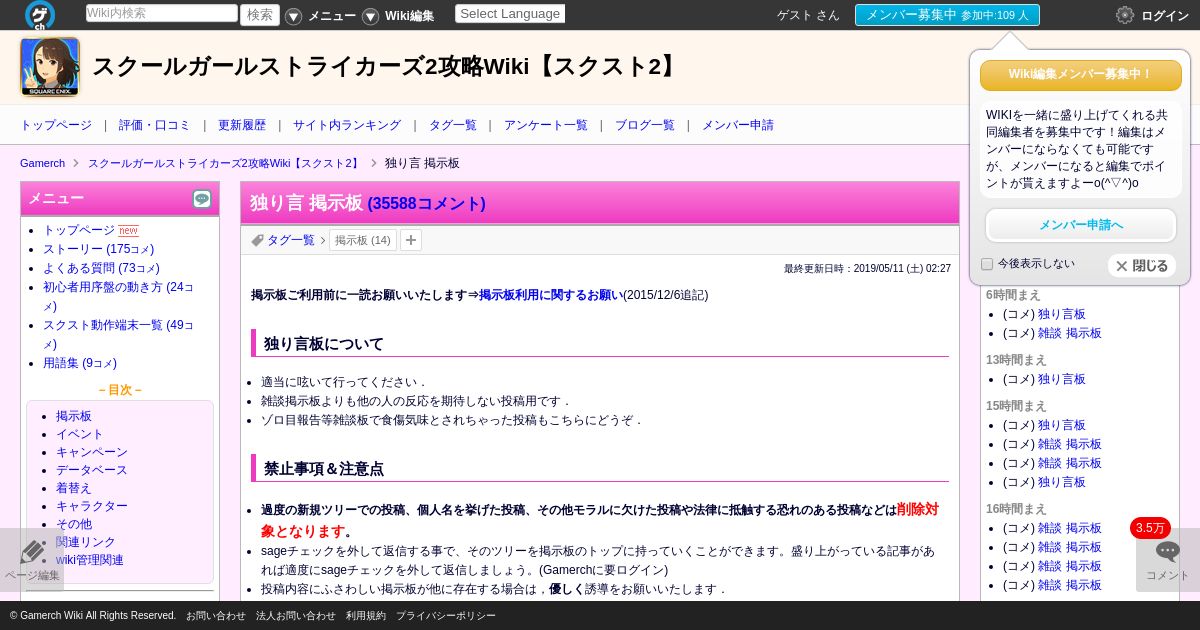Click the 検索 button
The width and height of the screenshot is (1200, 630).
(260, 14)
